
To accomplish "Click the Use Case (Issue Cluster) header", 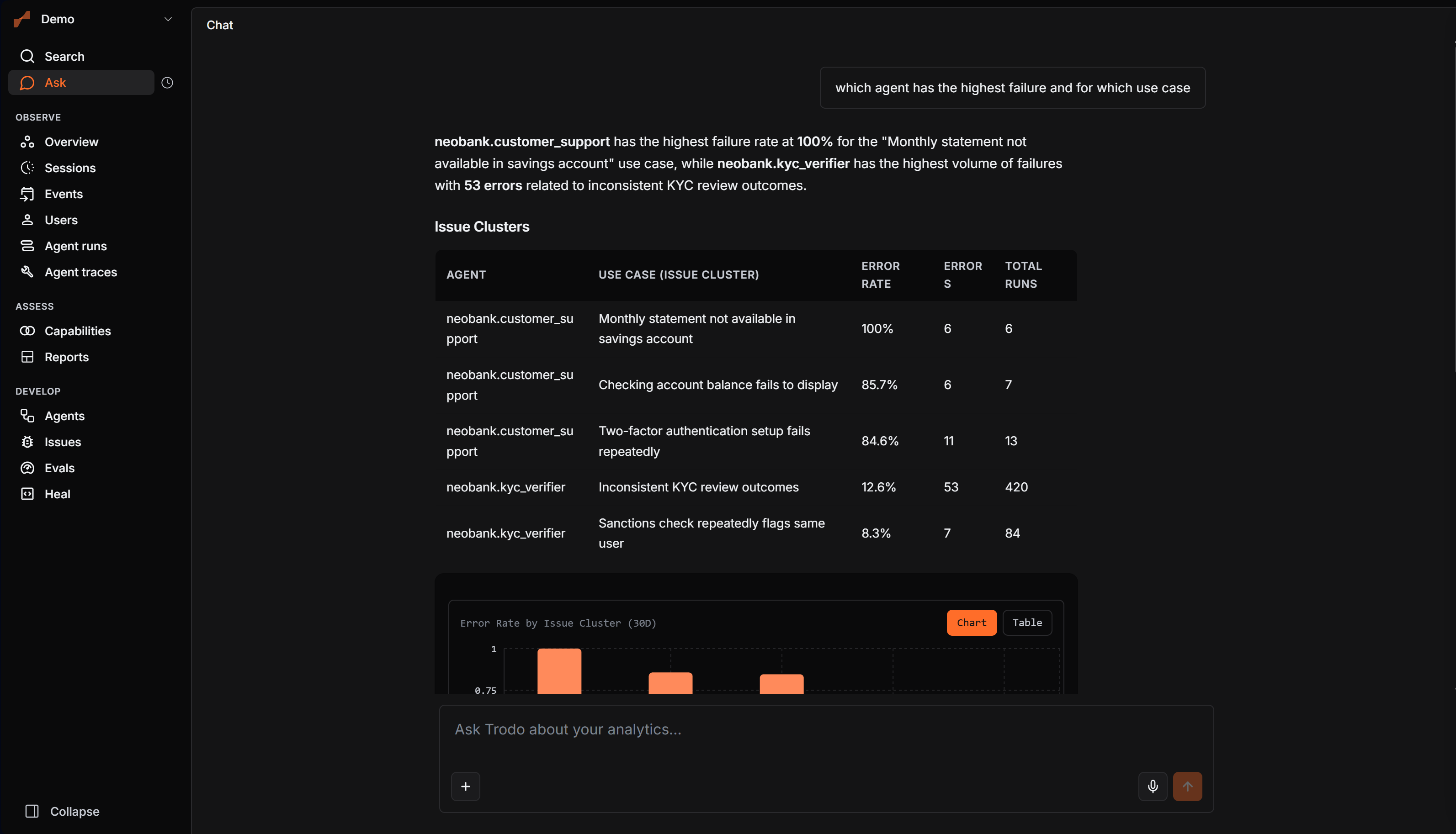I will tap(679, 275).
